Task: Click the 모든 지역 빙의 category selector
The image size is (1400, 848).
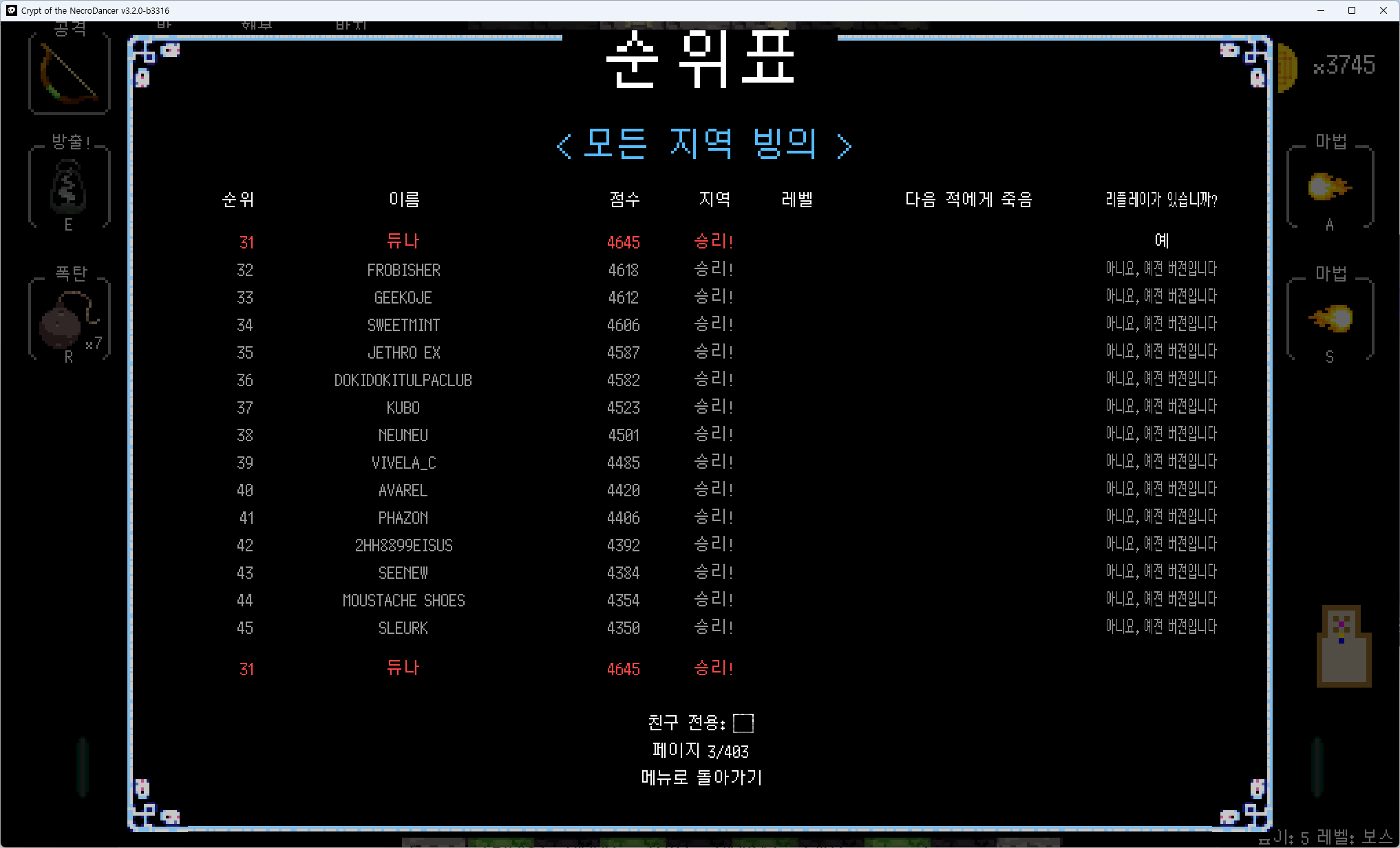Action: pos(701,144)
